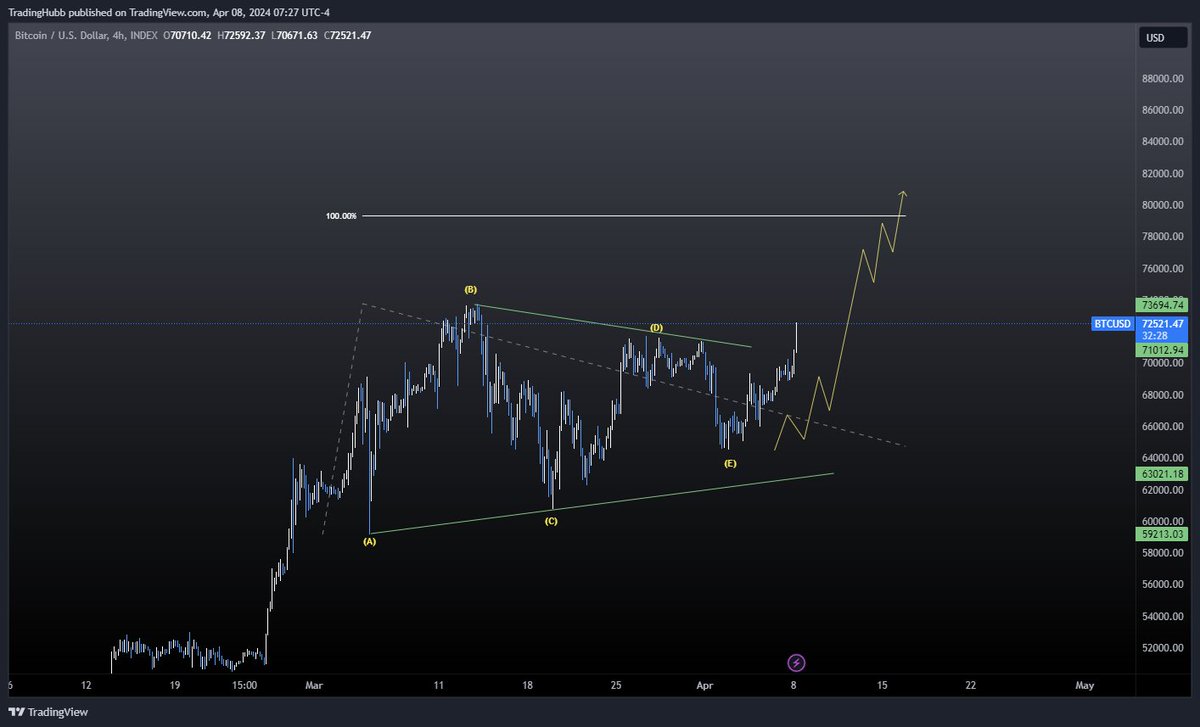Viewport: 1200px width, 727px height.
Task: Click the 86000.00 price axis label
Action: pyautogui.click(x=1164, y=110)
